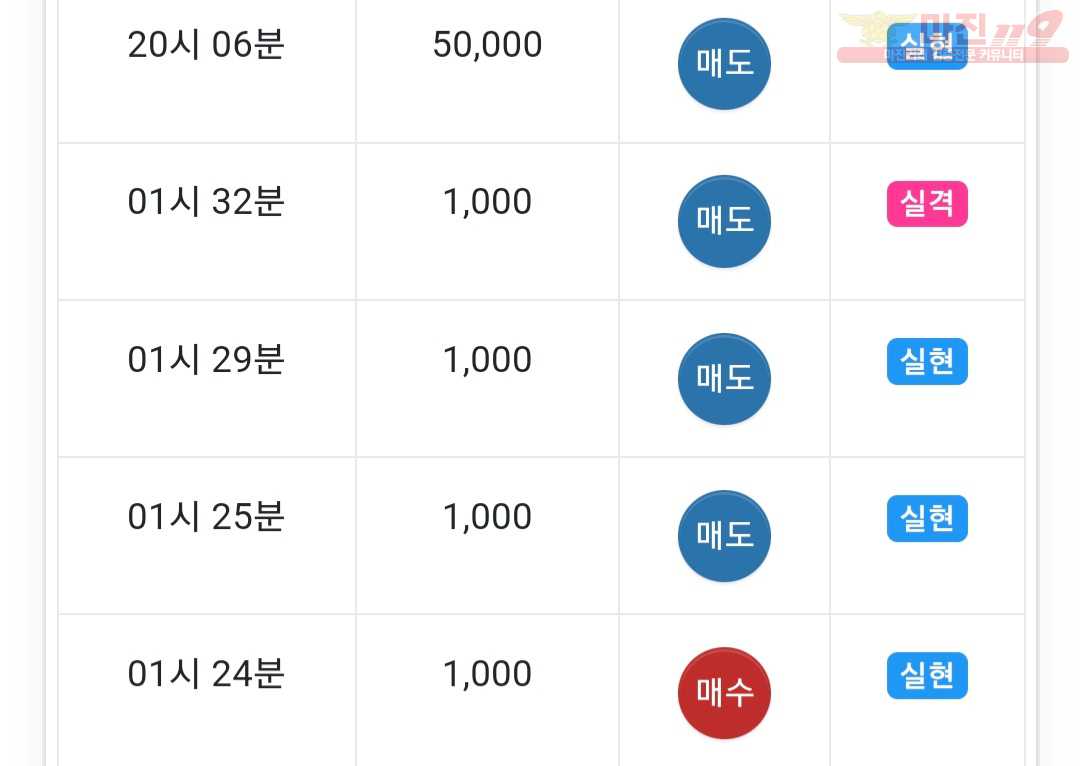The width and height of the screenshot is (1080, 766).
Task: Click the 실현 badge in 01시 25분 row
Action: tap(927, 518)
